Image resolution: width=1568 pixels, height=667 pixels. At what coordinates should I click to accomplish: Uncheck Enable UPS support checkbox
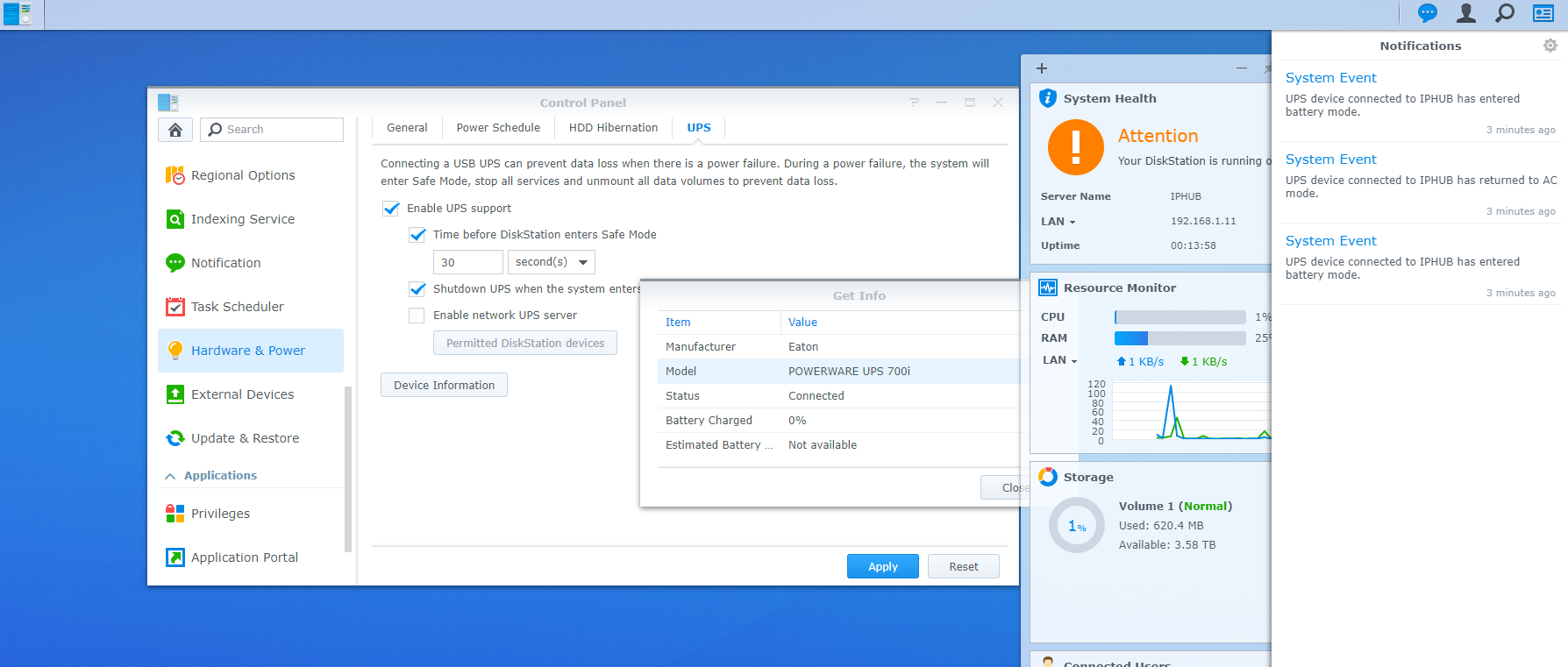(391, 209)
